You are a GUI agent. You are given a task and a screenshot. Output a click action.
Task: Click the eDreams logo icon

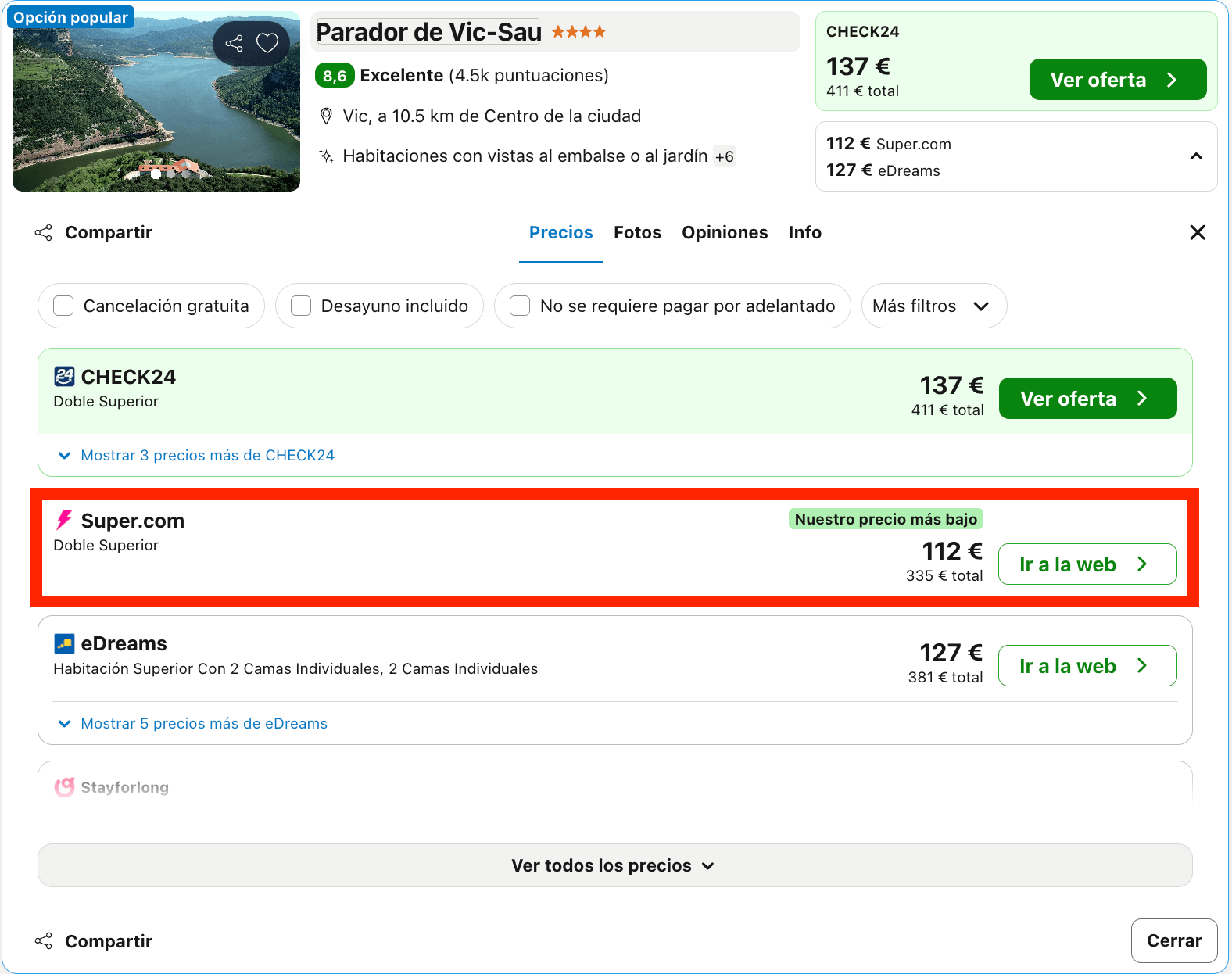(64, 643)
